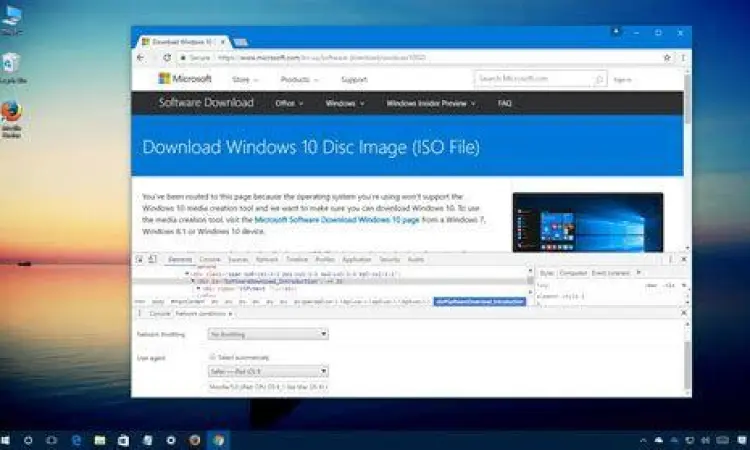Viewport: 750px width, 450px height.
Task: Select the Network conditions drawer tab
Action: [201, 313]
